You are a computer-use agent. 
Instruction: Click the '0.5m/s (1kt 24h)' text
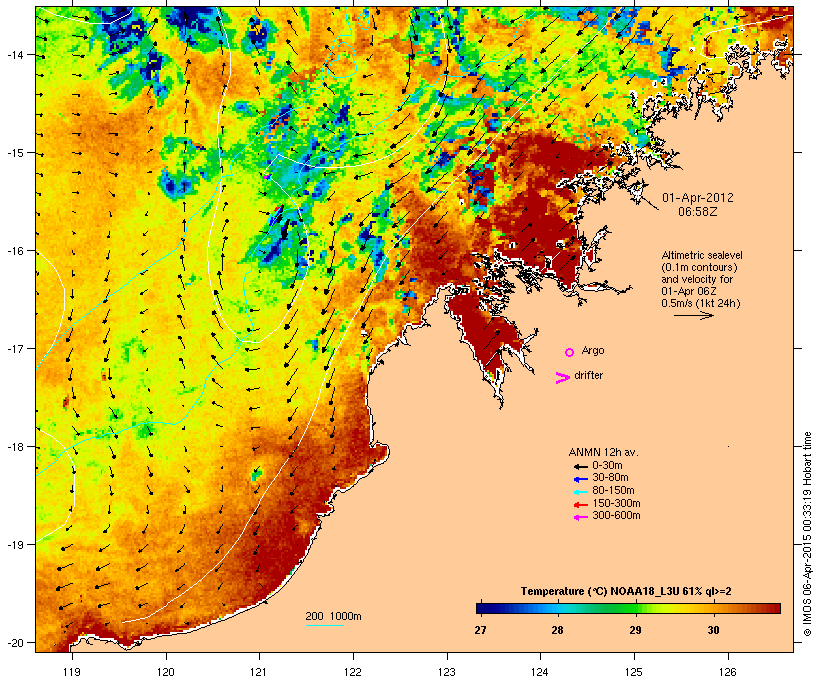701,303
